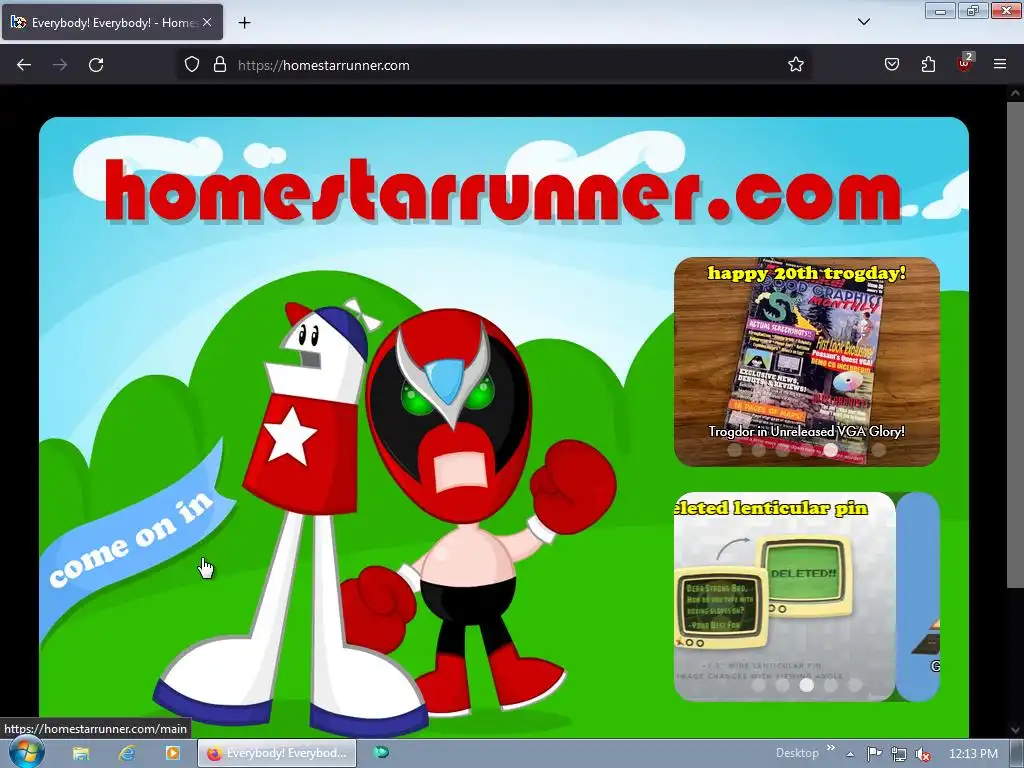Select third dot of trogday carousel
1024x768 pixels.
tap(782, 450)
